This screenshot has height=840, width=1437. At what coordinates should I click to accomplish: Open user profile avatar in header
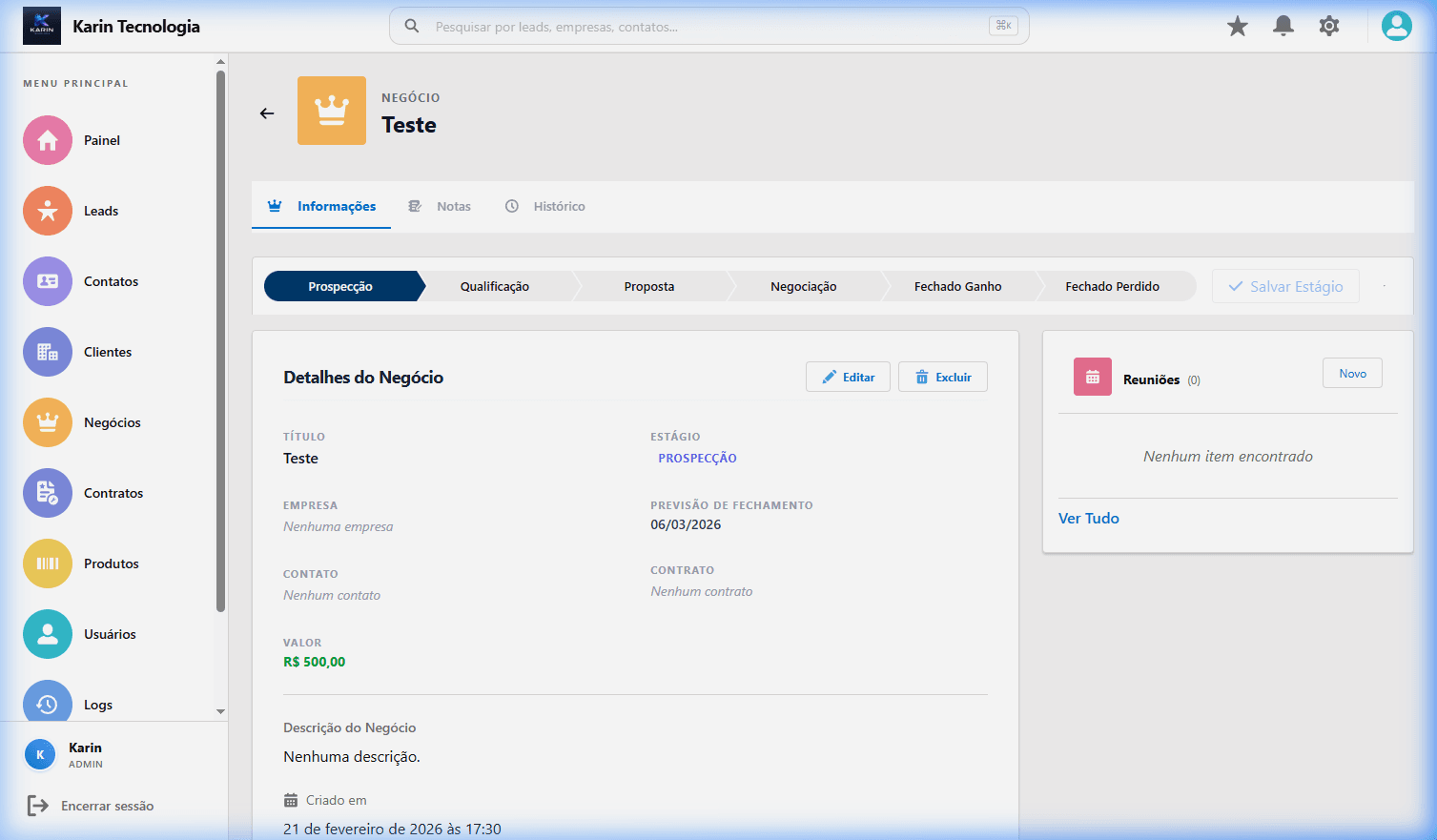(1396, 27)
